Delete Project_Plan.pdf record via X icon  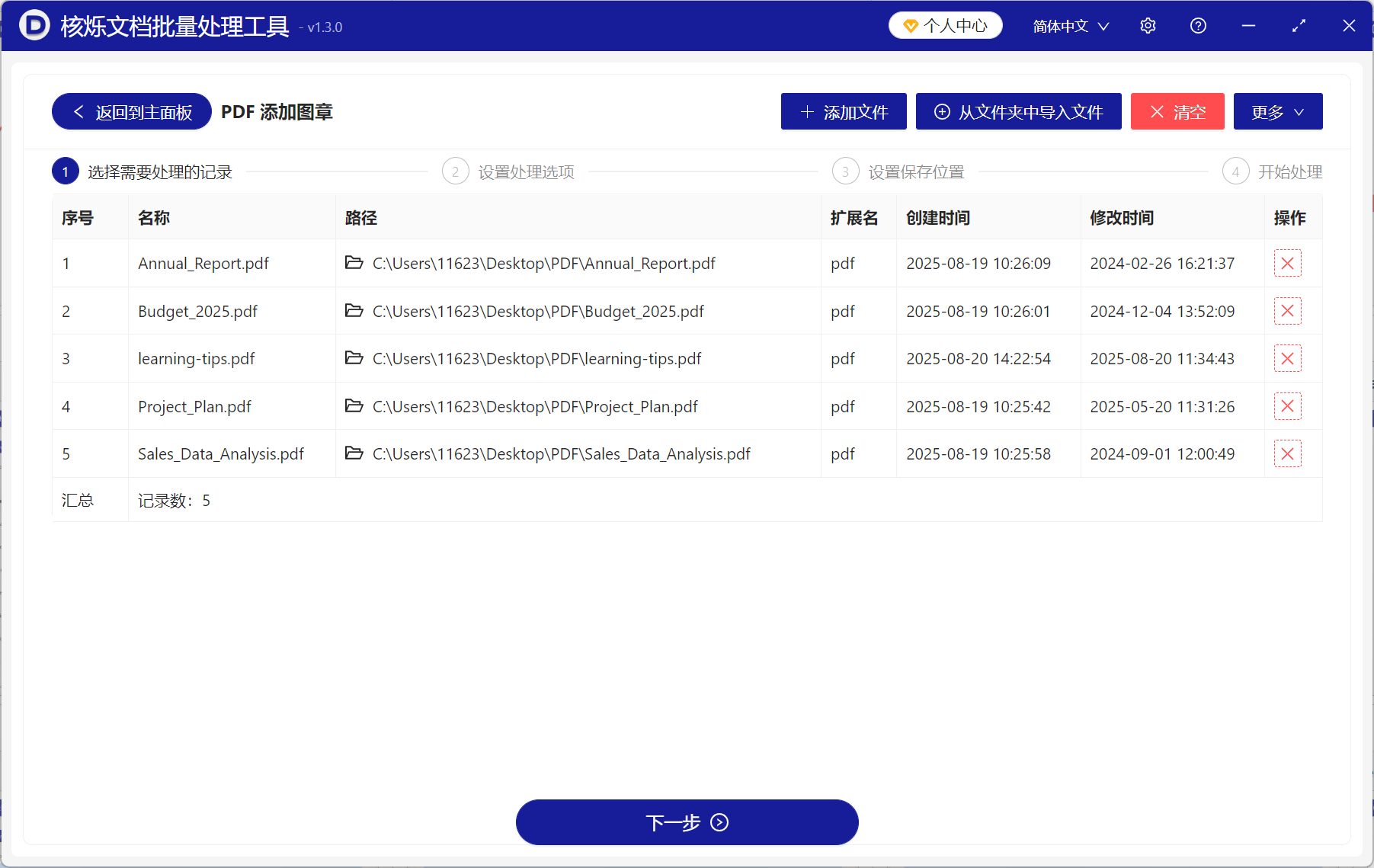tap(1287, 406)
